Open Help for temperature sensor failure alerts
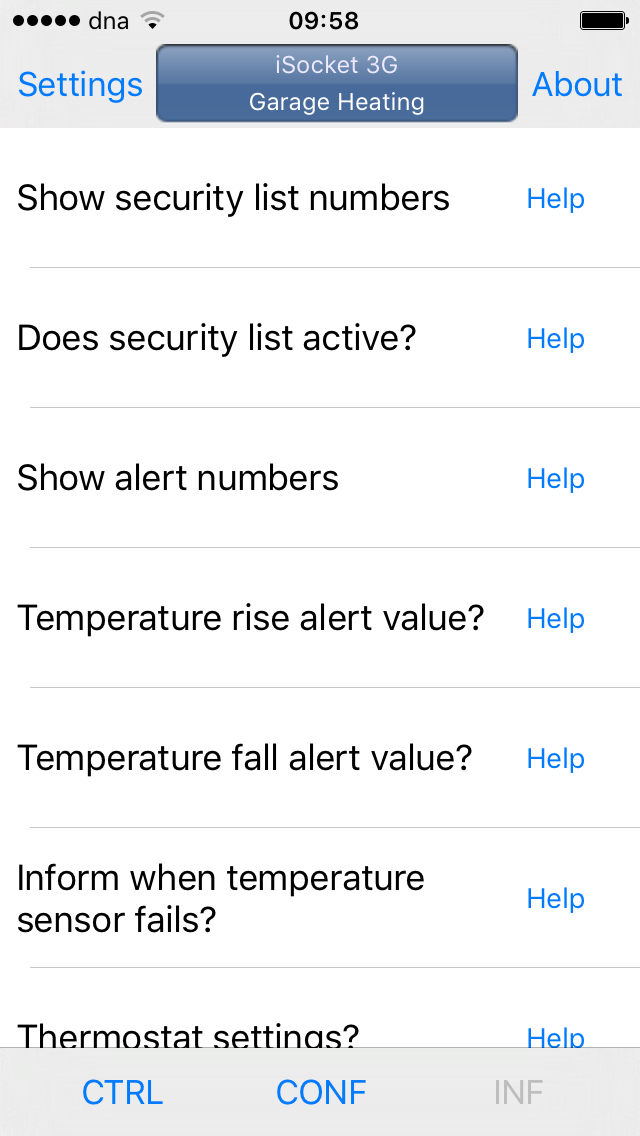Screen dimensions: 640x1136 (x=555, y=898)
